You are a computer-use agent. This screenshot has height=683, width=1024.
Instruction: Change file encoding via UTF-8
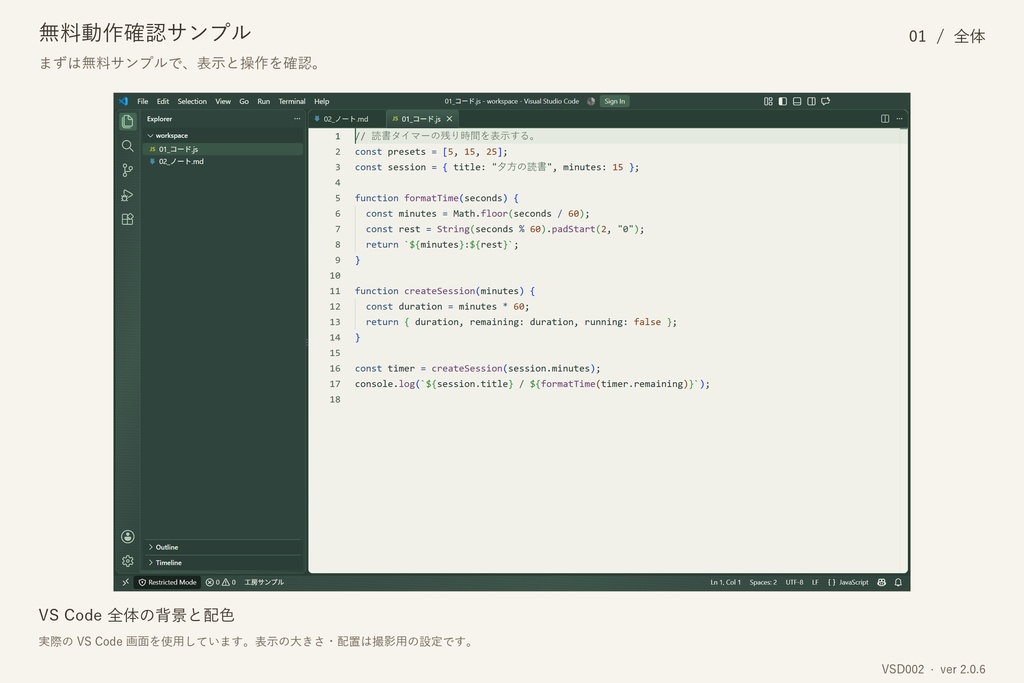pyautogui.click(x=794, y=582)
